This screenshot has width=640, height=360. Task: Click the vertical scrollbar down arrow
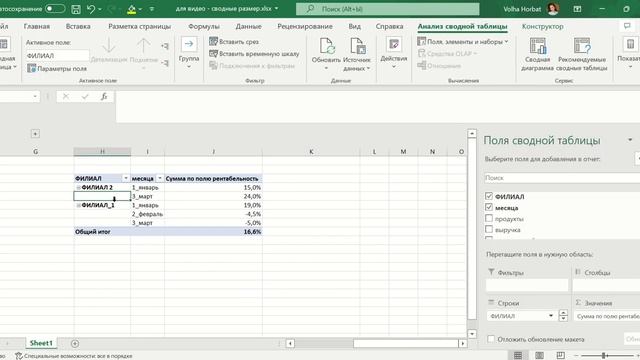click(472, 334)
